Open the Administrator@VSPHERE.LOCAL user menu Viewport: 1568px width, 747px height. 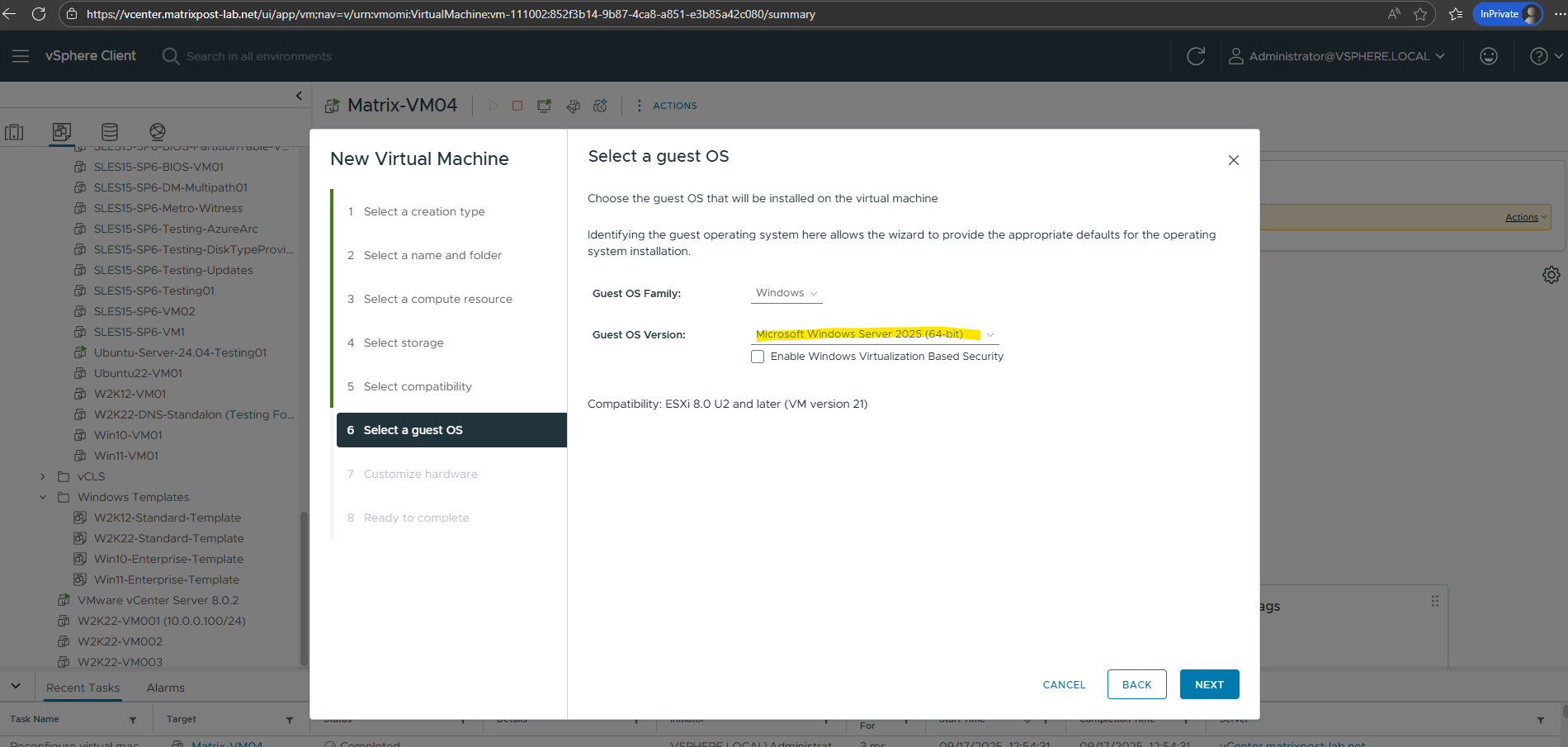click(1337, 56)
